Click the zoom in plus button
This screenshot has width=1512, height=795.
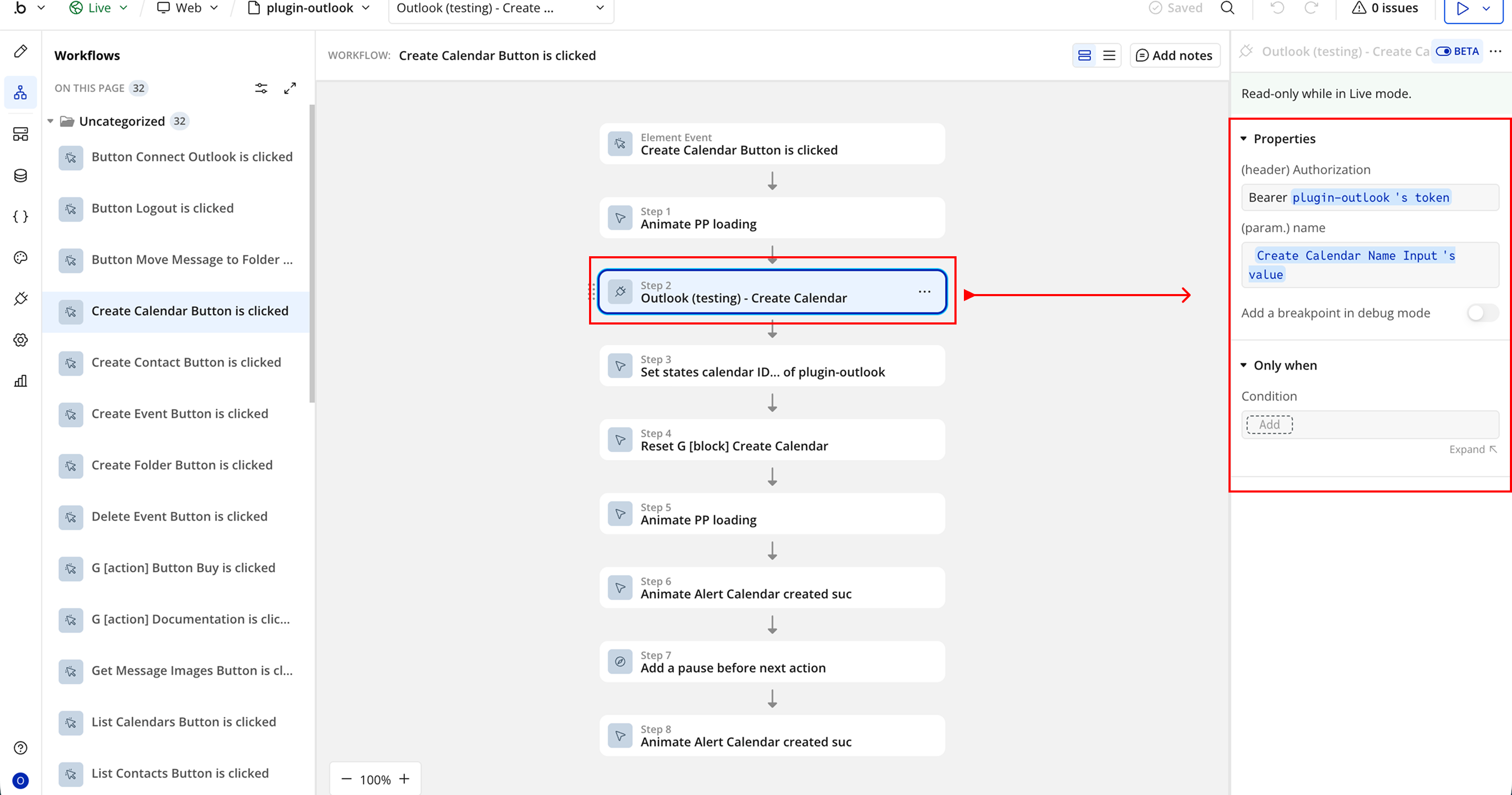click(404, 779)
